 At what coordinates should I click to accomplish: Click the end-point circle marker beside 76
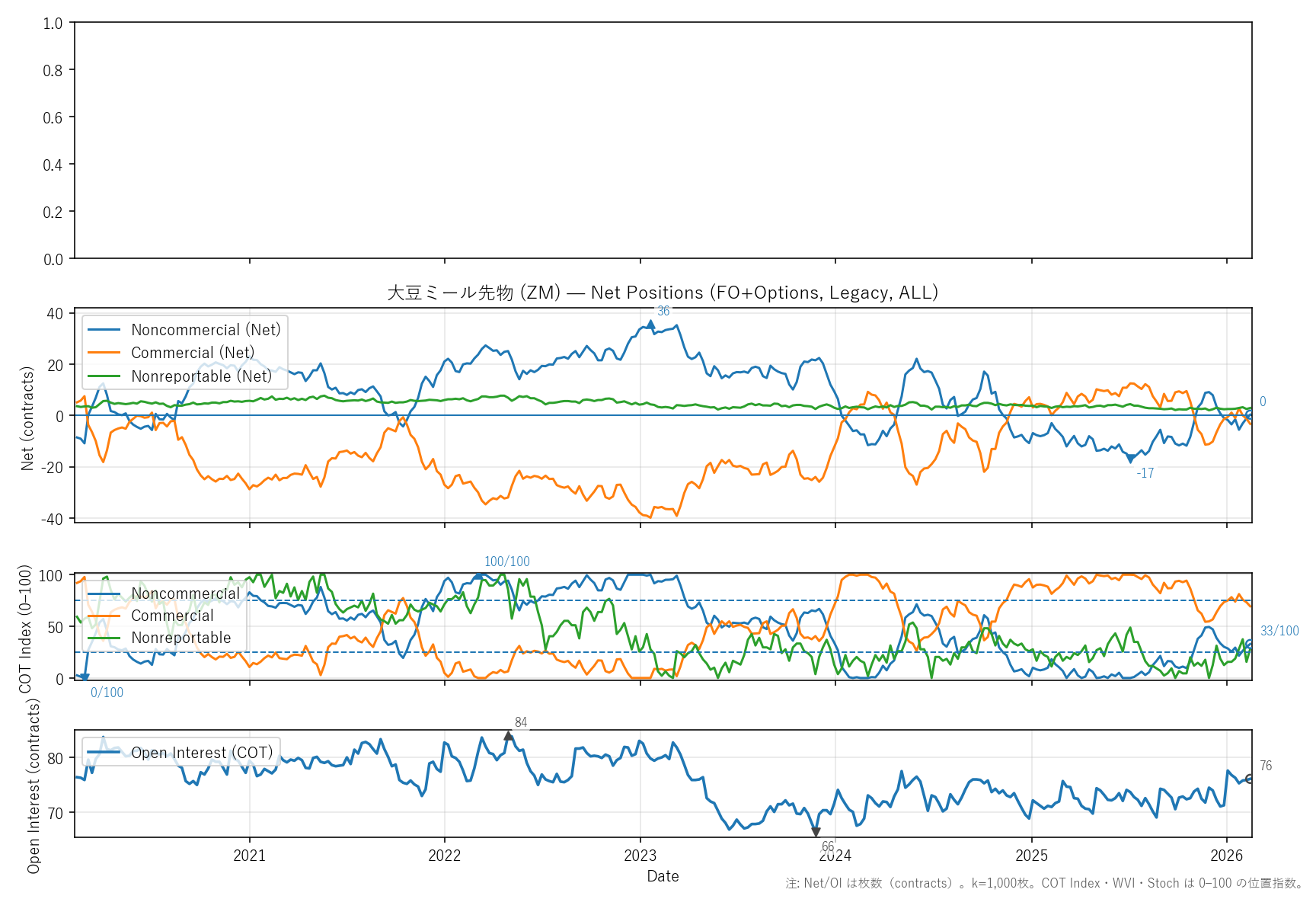click(1250, 779)
